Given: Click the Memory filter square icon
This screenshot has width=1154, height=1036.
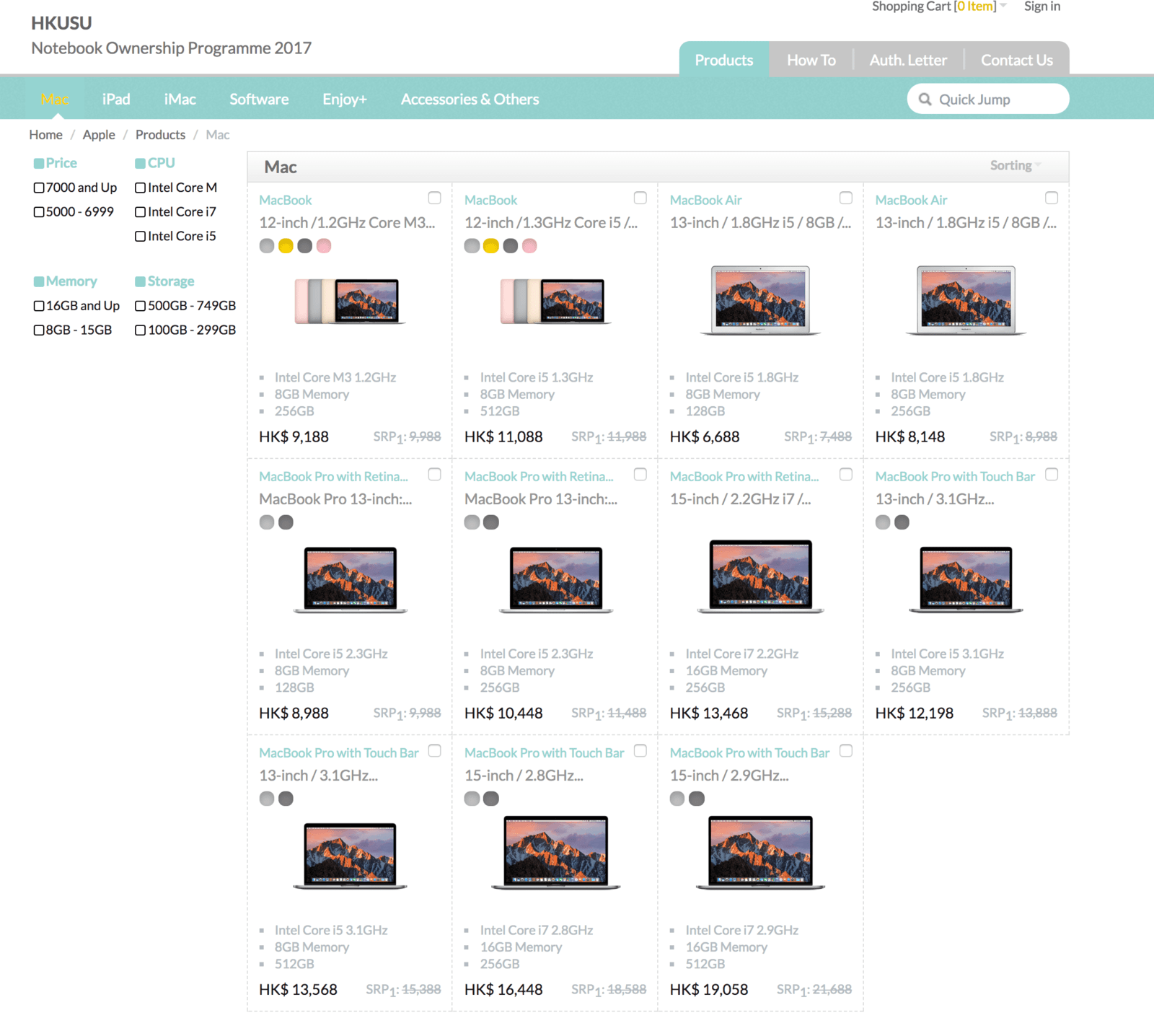Looking at the screenshot, I should pos(39,281).
